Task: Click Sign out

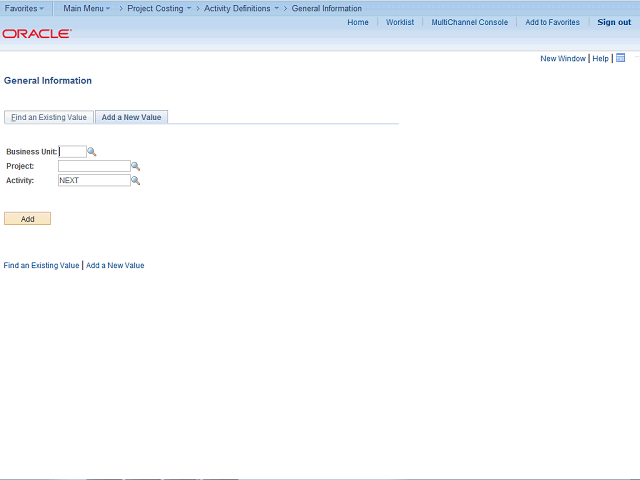Action: click(x=614, y=22)
